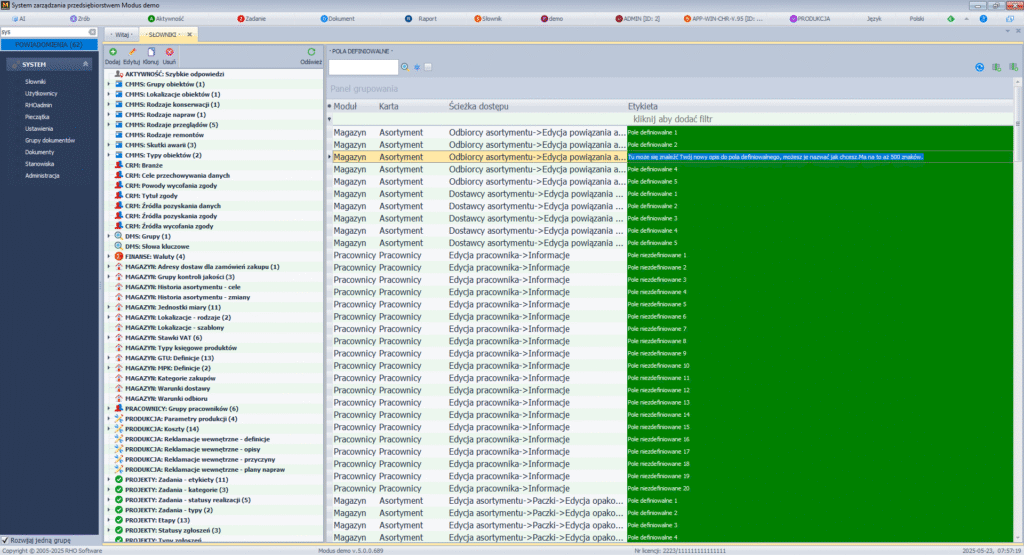Click the cascading windows icon, top right
Viewport: 1024px width, 555px height.
click(1010, 19)
